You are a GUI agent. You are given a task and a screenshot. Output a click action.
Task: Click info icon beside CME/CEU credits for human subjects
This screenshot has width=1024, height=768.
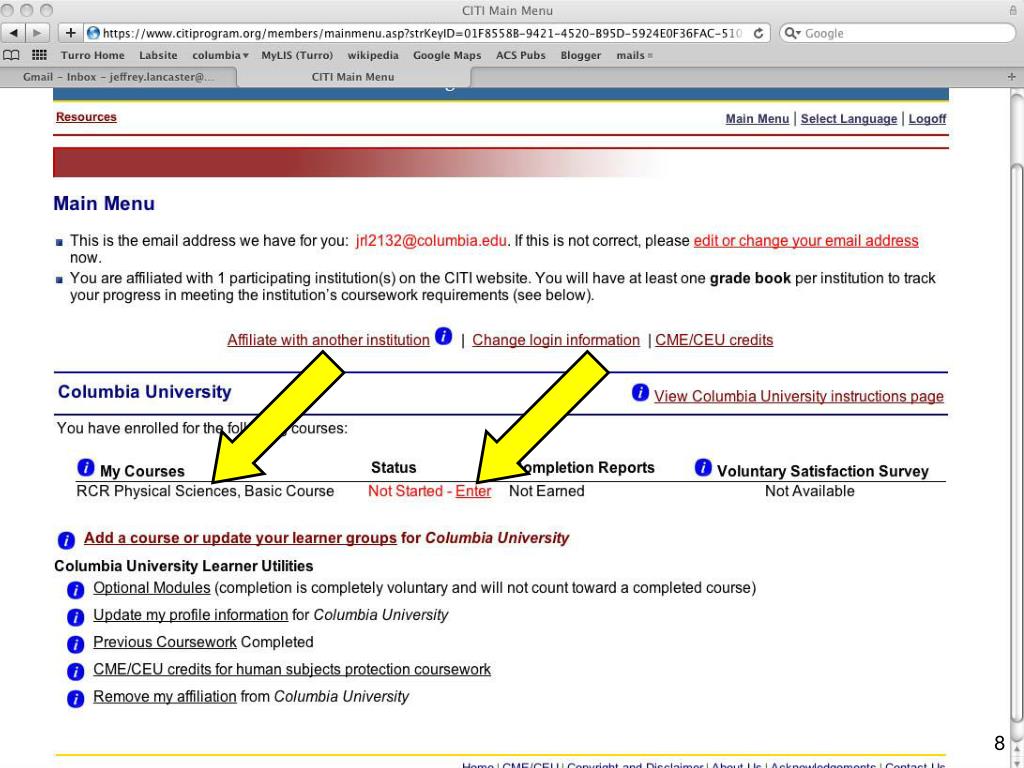76,671
